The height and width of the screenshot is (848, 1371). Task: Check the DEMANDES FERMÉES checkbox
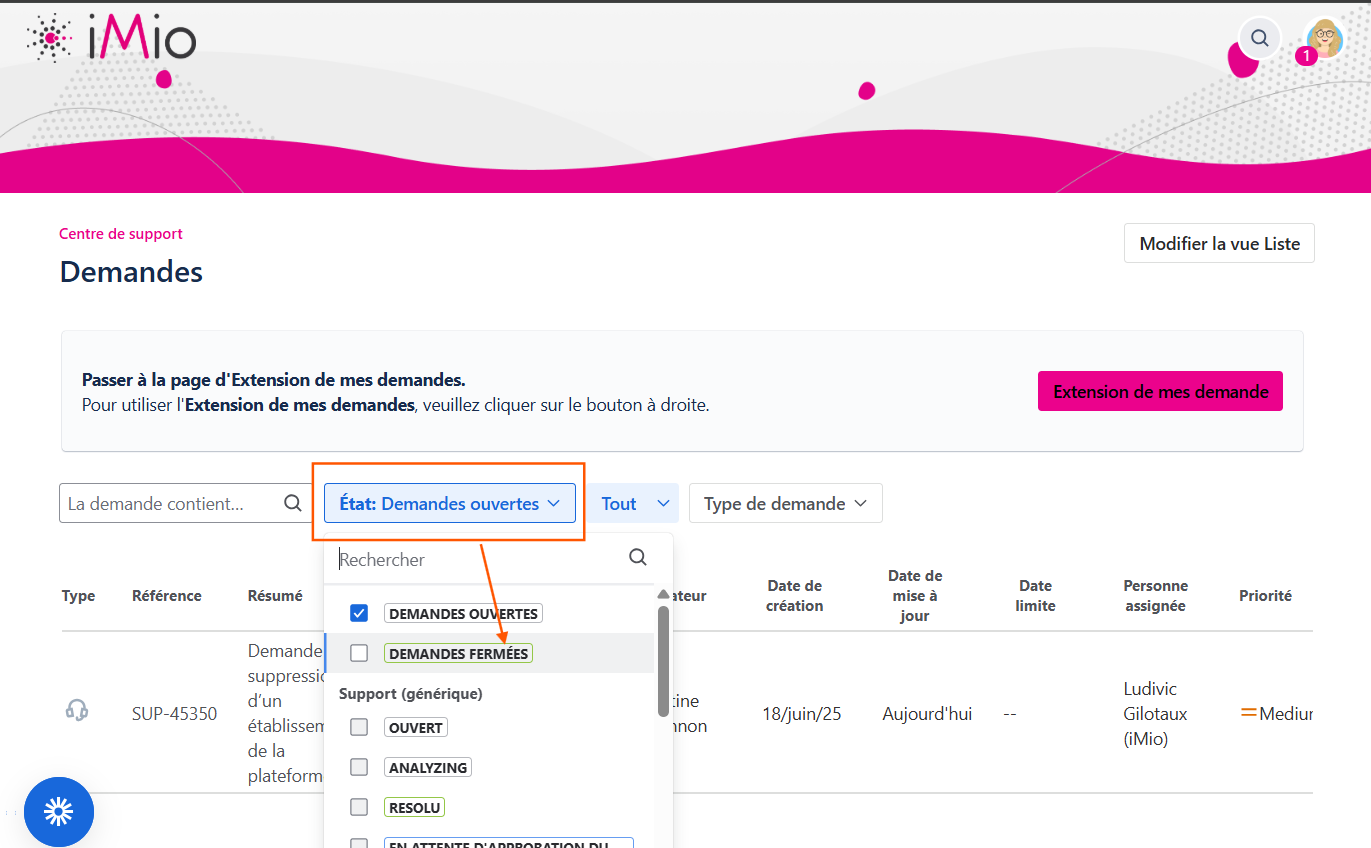coord(360,653)
